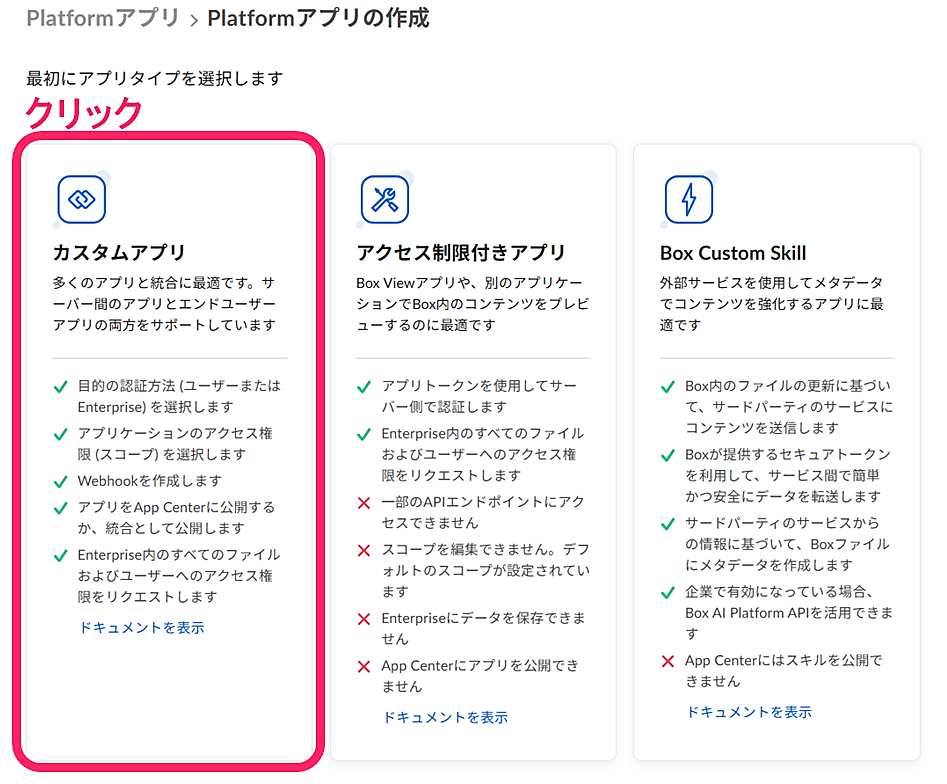This screenshot has width=947, height=784.
Task: Click checkmark beside 企業で有効になっている場合
Action: coord(667,593)
